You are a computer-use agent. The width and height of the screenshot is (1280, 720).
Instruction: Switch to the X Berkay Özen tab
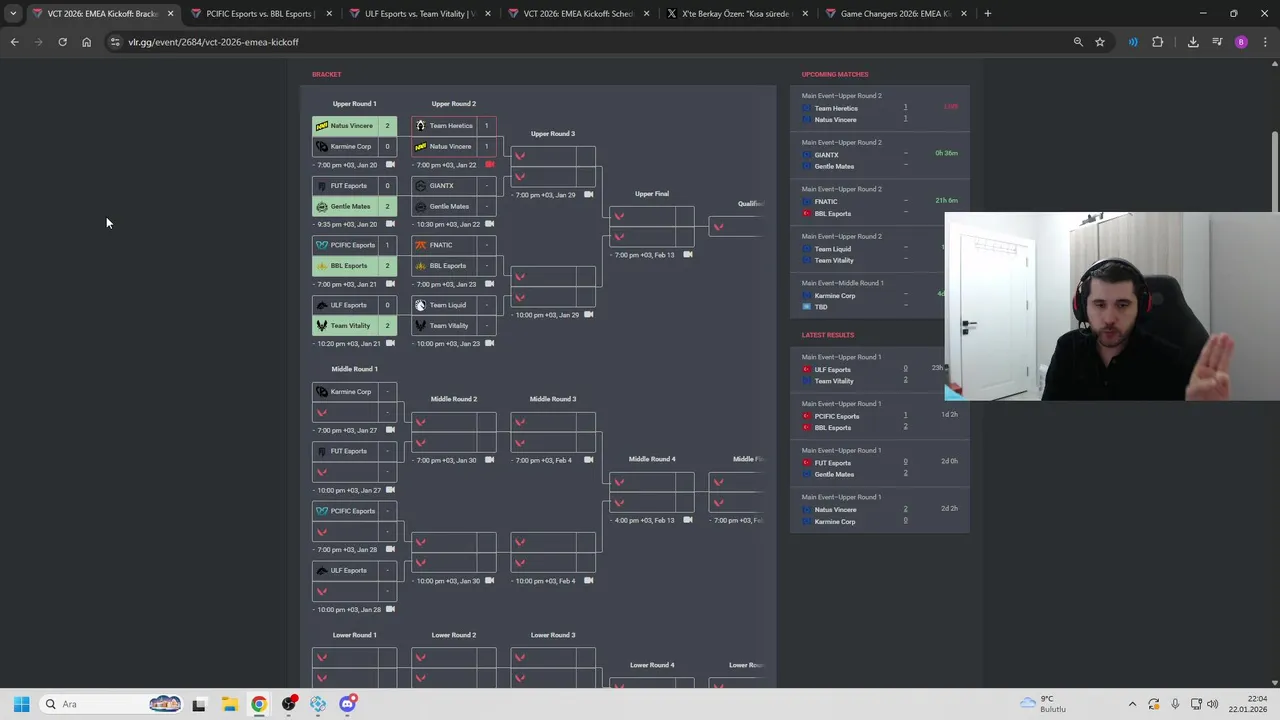[736, 14]
